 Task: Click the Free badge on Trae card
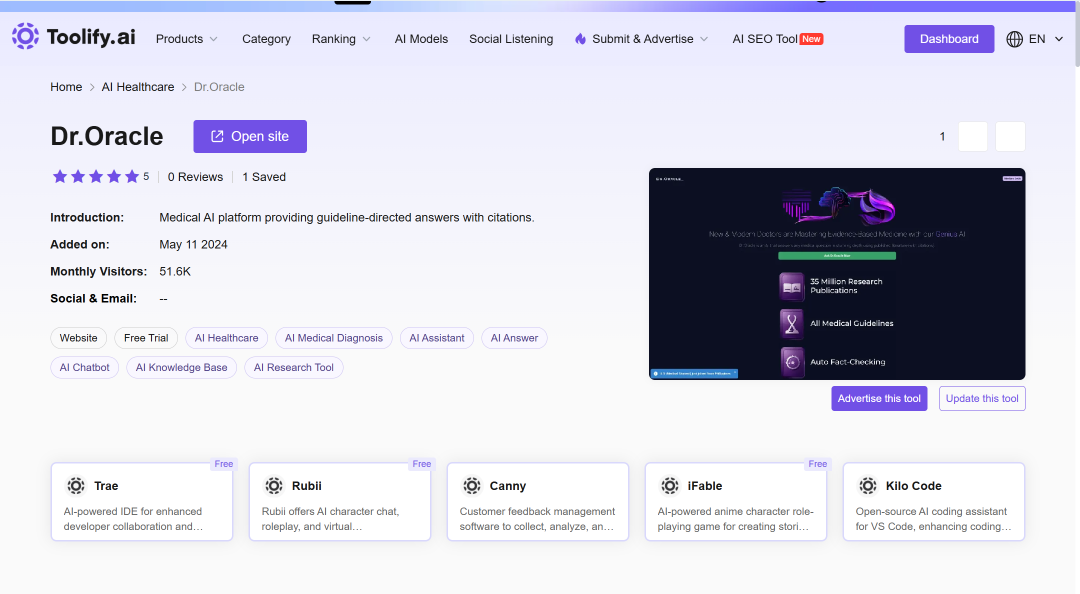224,464
